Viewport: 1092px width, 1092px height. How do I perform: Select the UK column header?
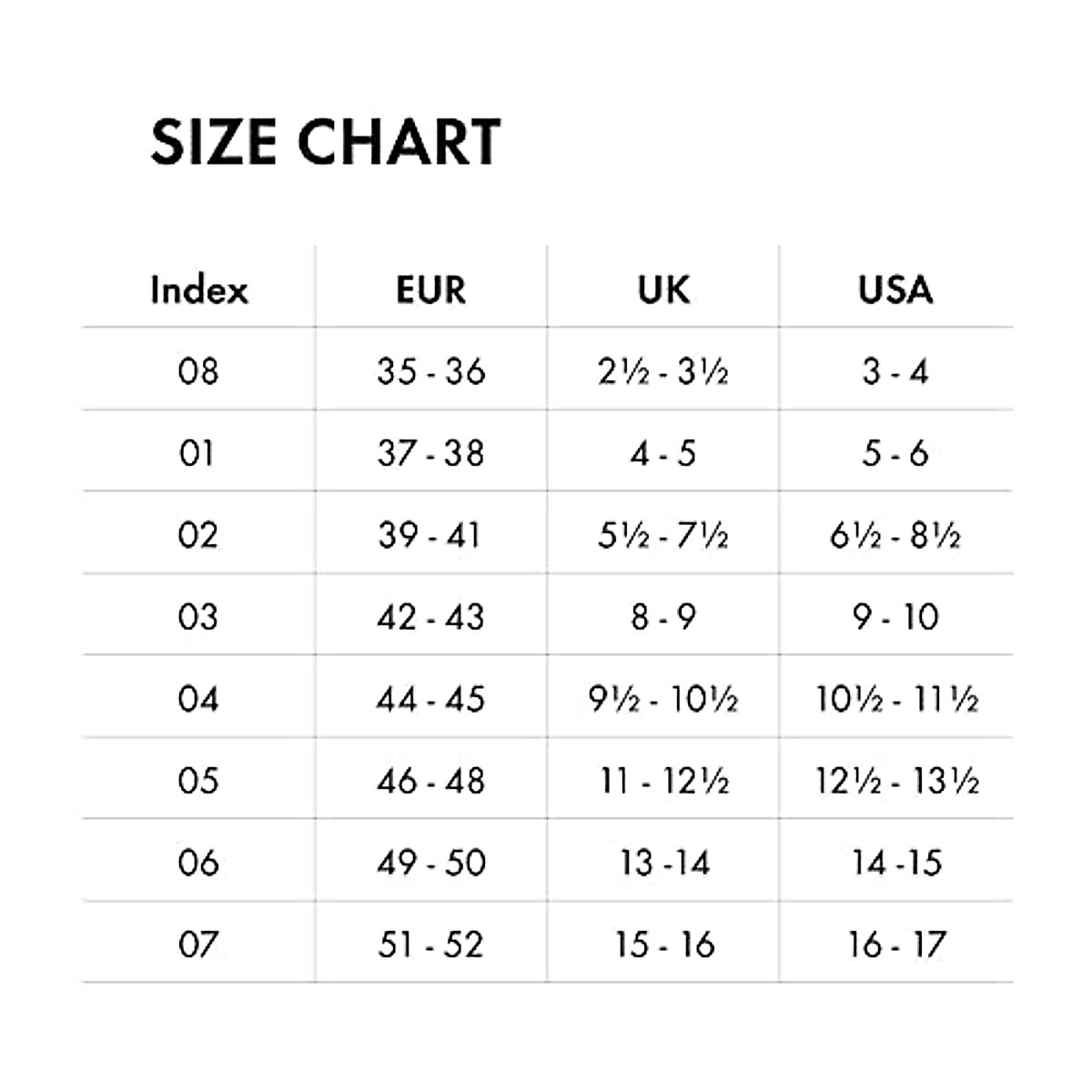pos(663,290)
